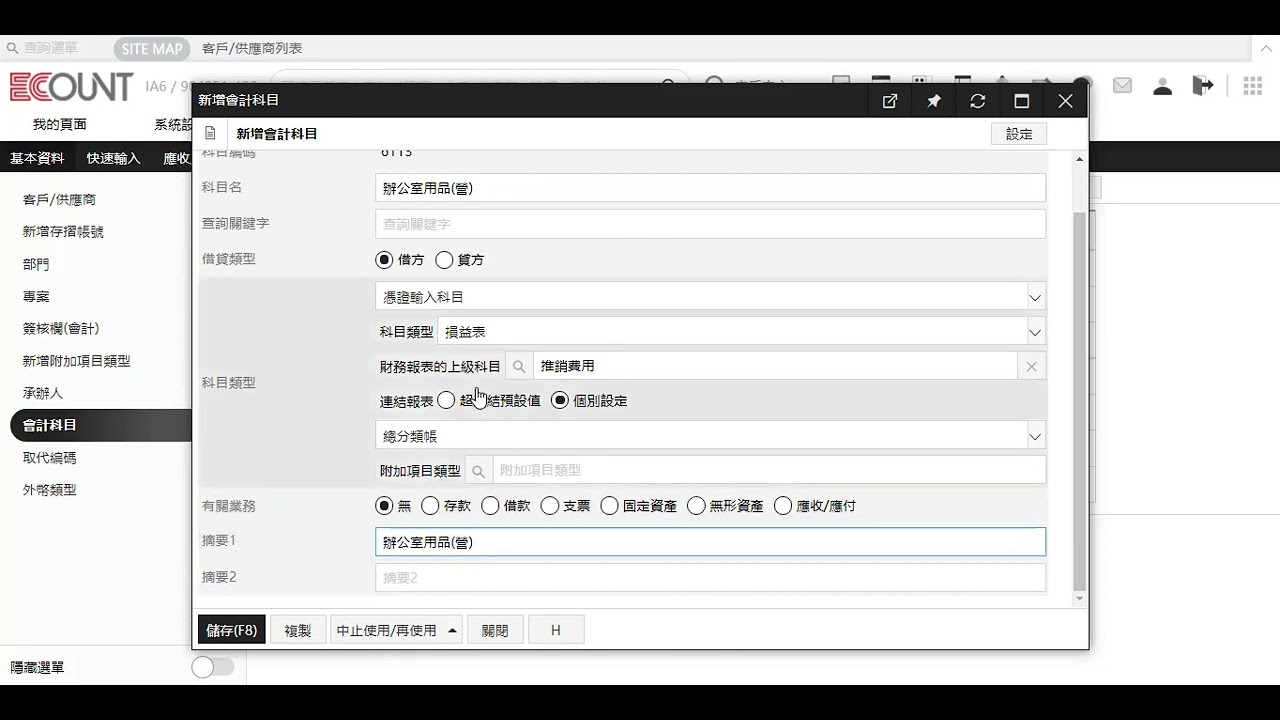Click the search magnifier beside 查詢選單

[12, 48]
